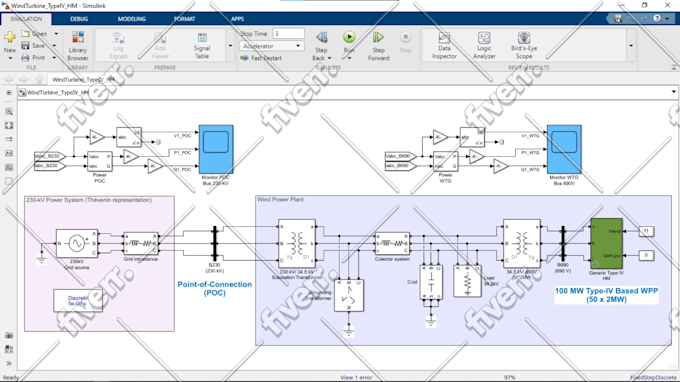Click the Point-of-Connection (POC) annotation

215,288
